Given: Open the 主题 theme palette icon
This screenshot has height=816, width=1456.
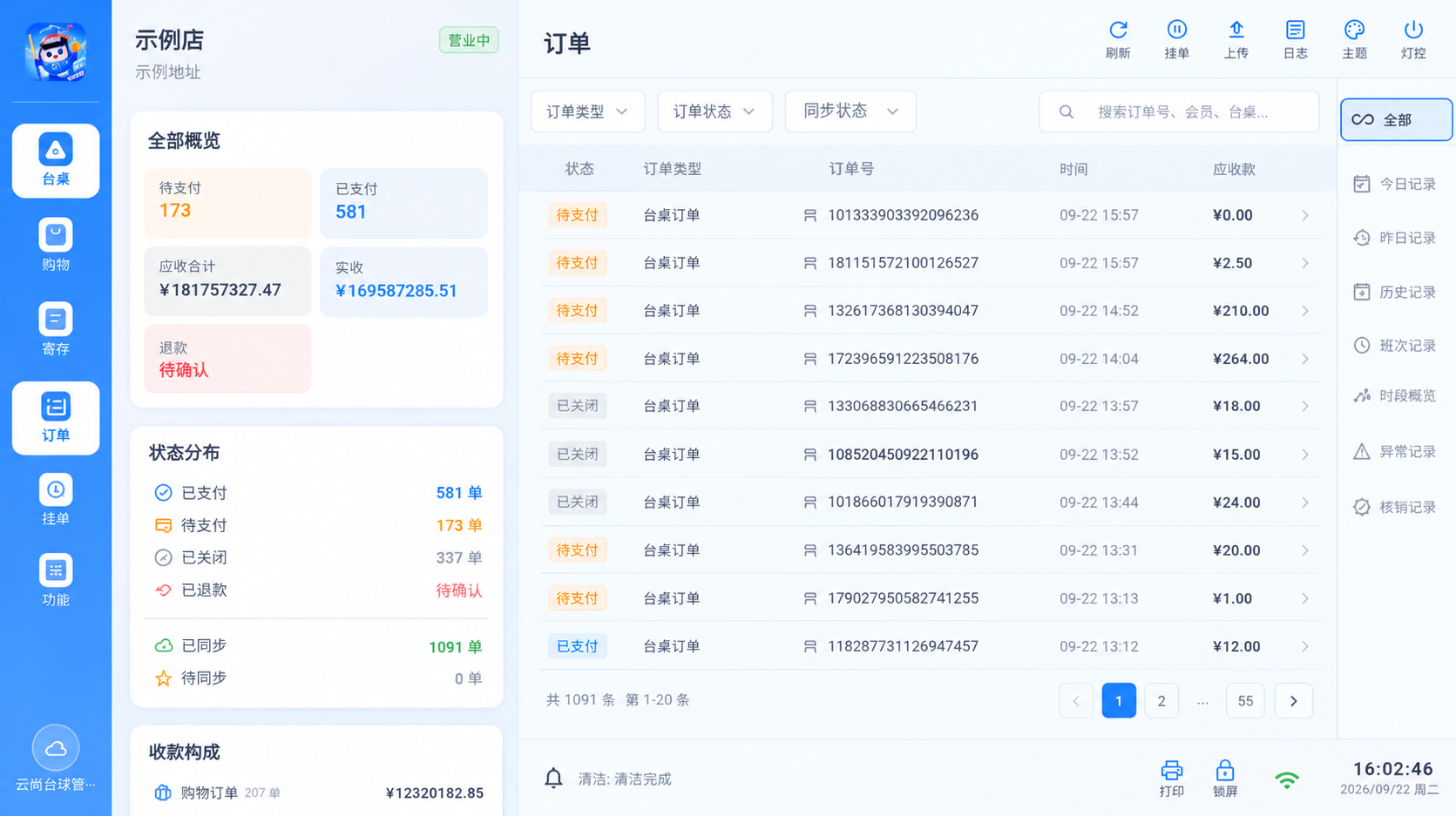Looking at the screenshot, I should pyautogui.click(x=1354, y=40).
